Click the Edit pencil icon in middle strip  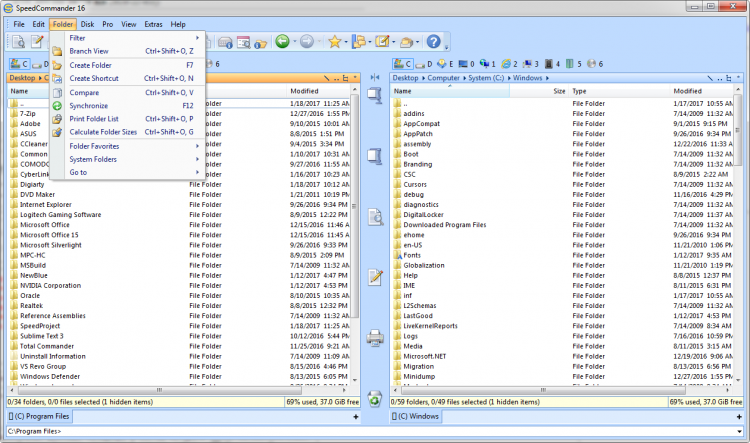click(375, 277)
